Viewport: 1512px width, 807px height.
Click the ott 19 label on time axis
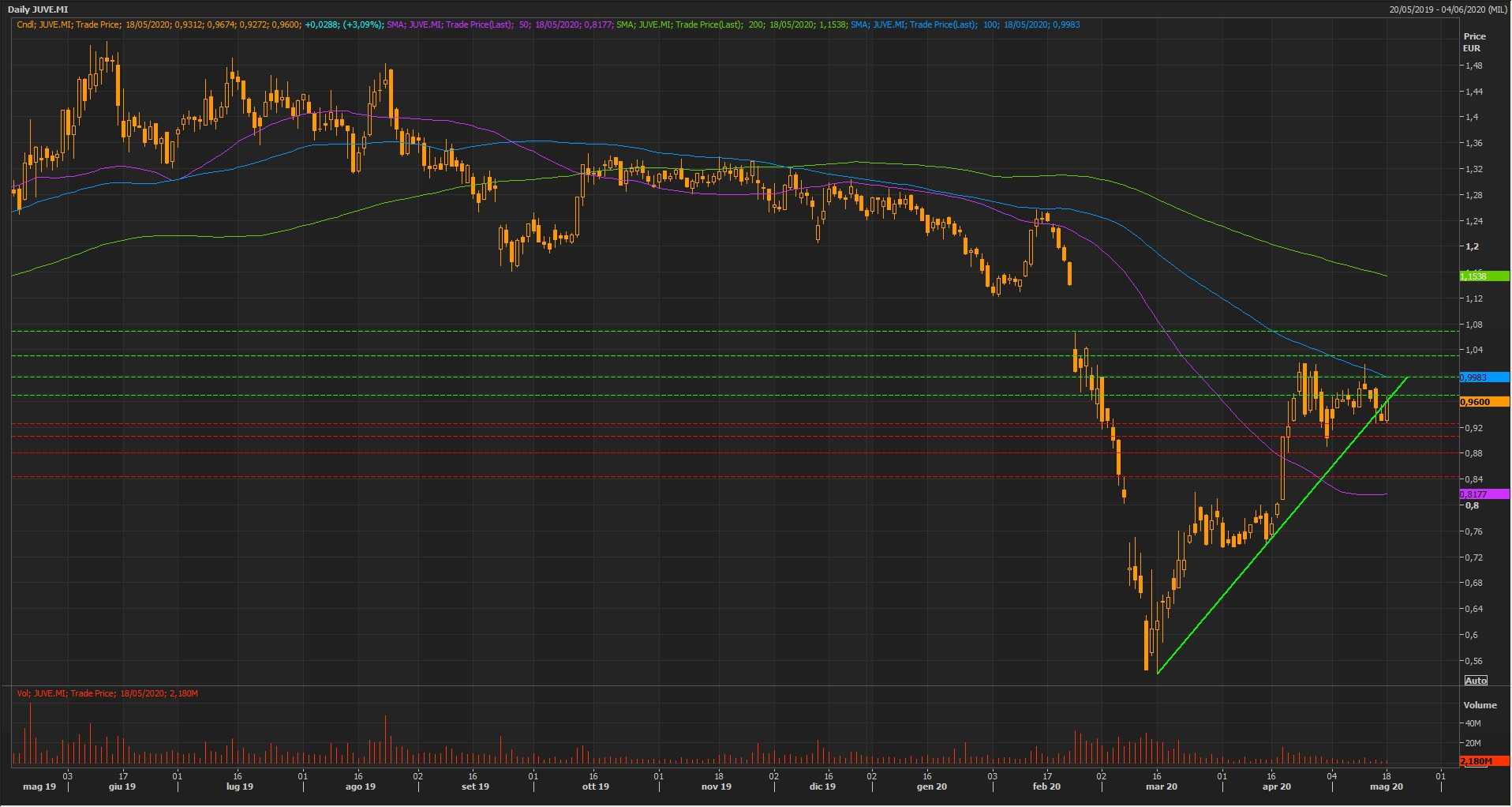pos(595,786)
